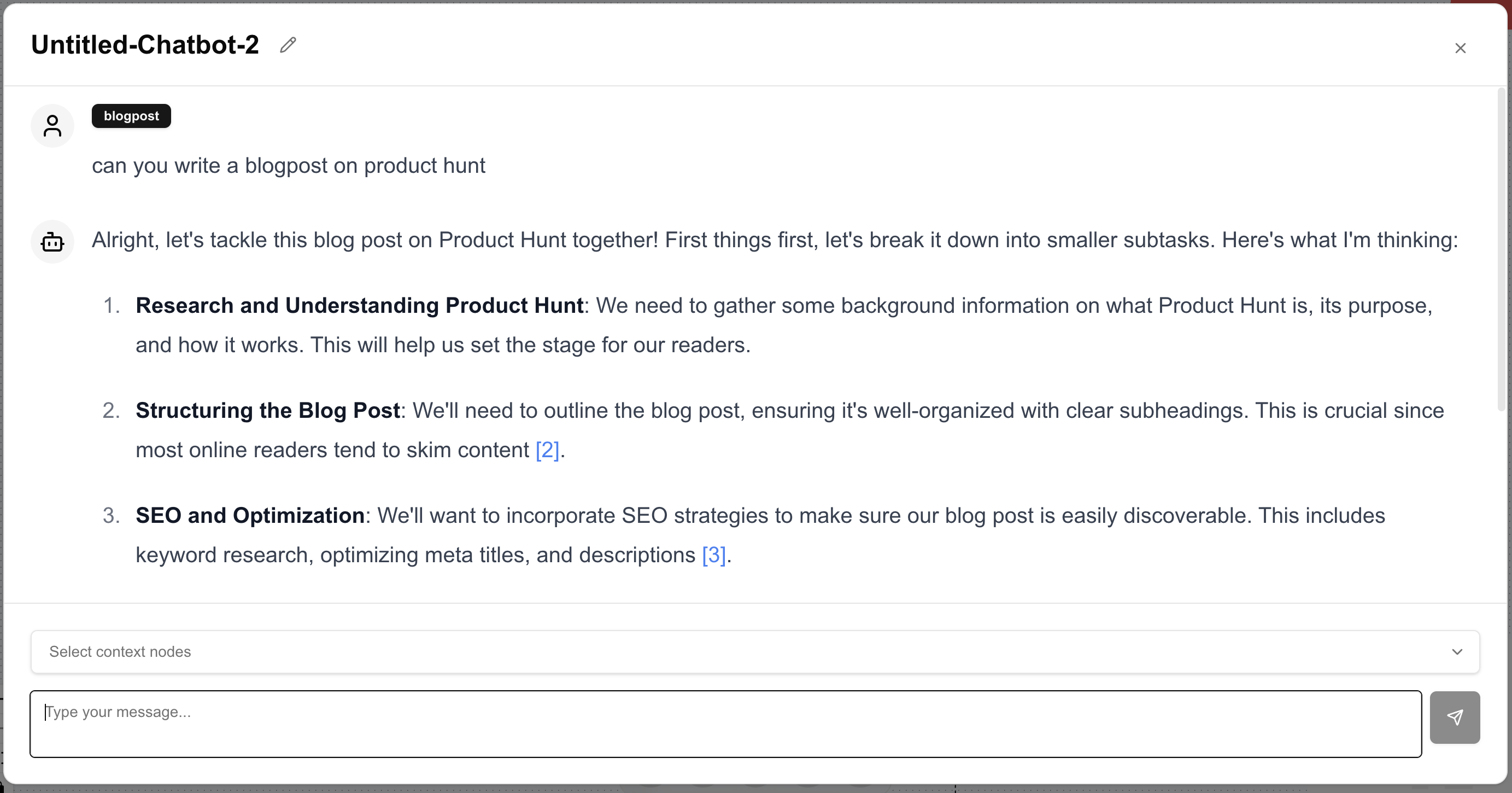
Task: Click the blogpost tag badge
Action: coord(131,116)
